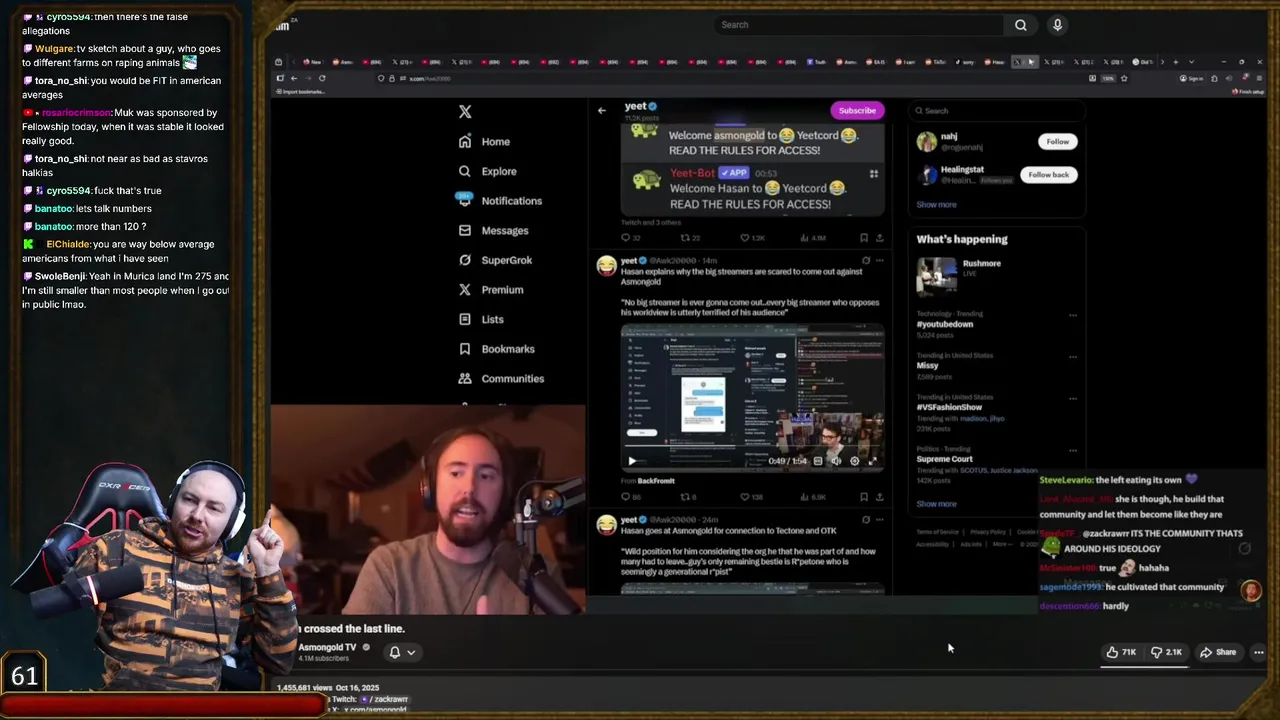
Task: Open settings gear on the embedded clip
Action: [854, 461]
